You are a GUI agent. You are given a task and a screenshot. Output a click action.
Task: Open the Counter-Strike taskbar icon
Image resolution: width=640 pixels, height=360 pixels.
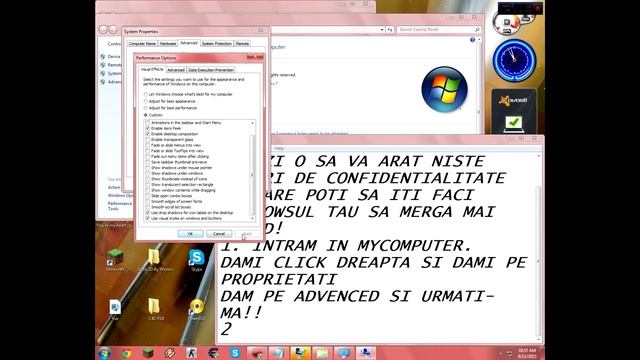tap(191, 353)
